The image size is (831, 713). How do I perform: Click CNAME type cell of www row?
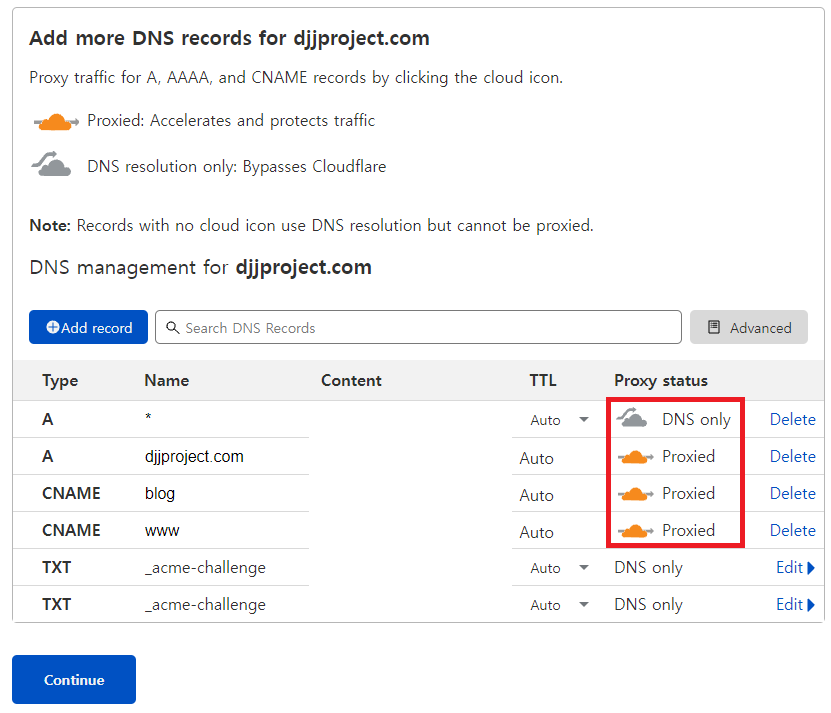(x=71, y=531)
